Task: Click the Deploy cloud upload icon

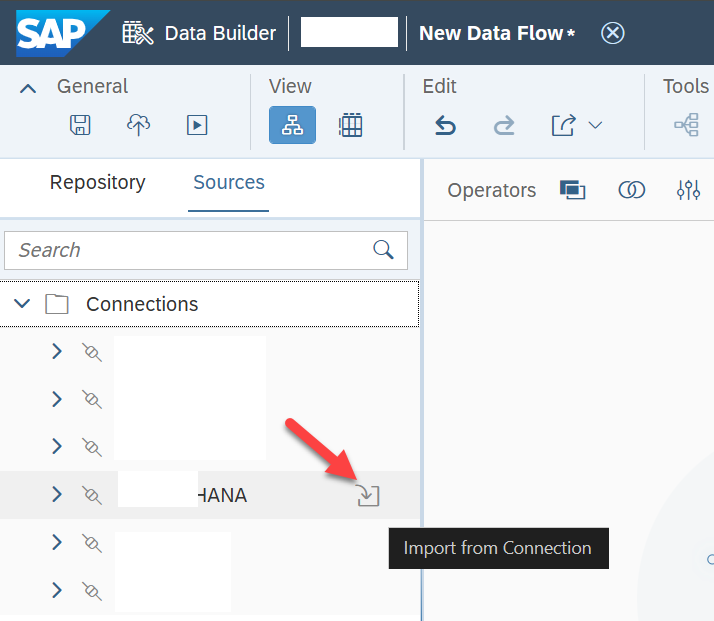Action: [138, 125]
